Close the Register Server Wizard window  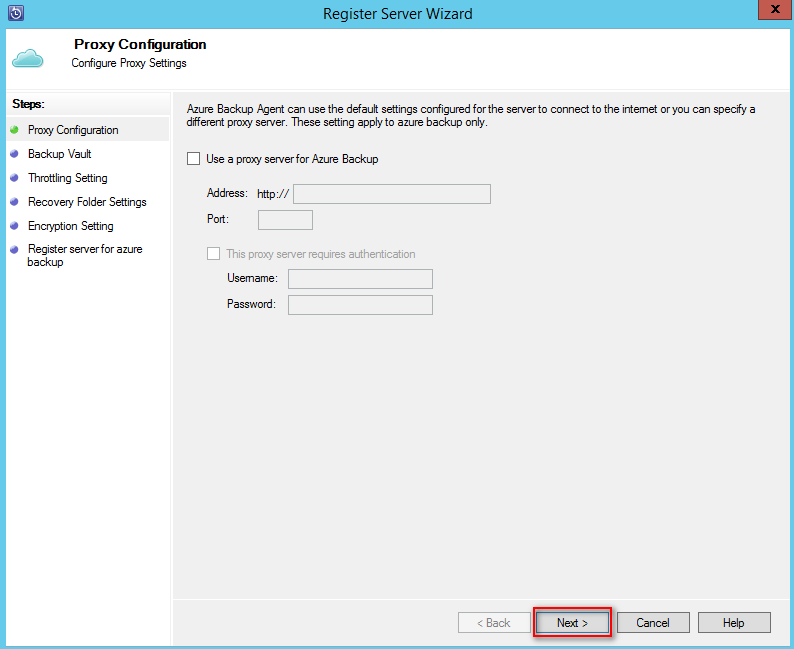775,10
